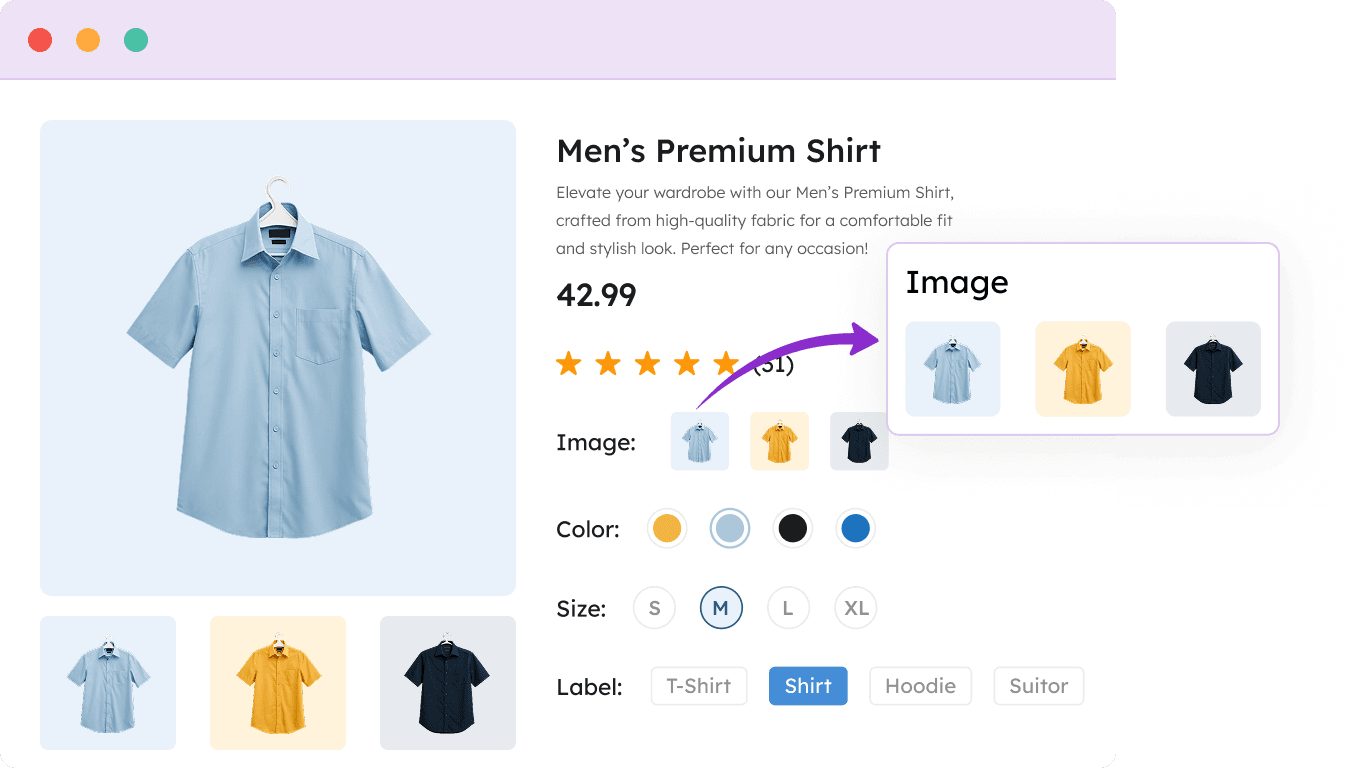Click the blue shirt in the Image popup
Viewport: 1346px width, 768px height.
tap(952, 368)
